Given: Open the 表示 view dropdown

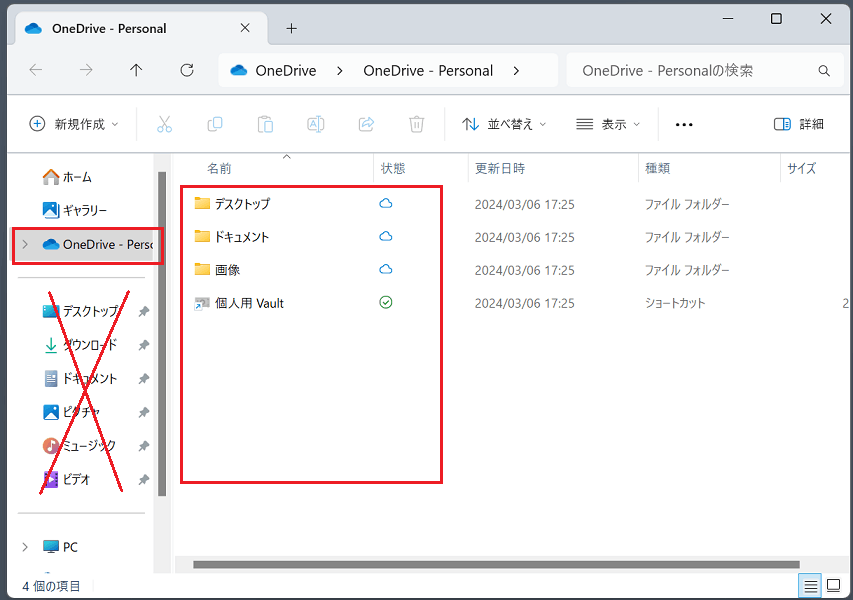Looking at the screenshot, I should tap(608, 125).
